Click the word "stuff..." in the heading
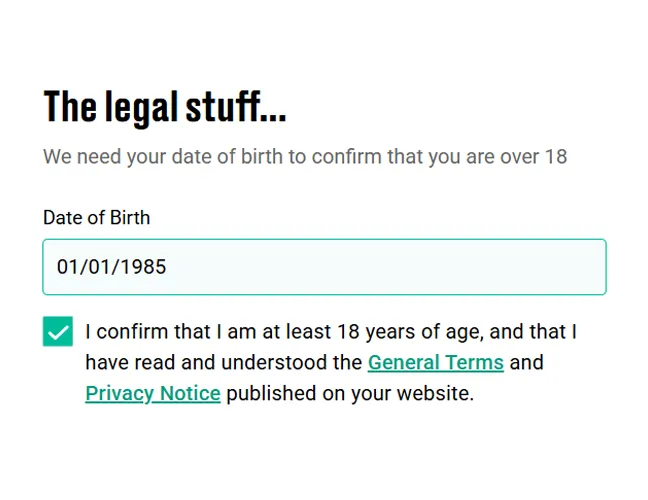The height and width of the screenshot is (500, 648). [x=236, y=107]
